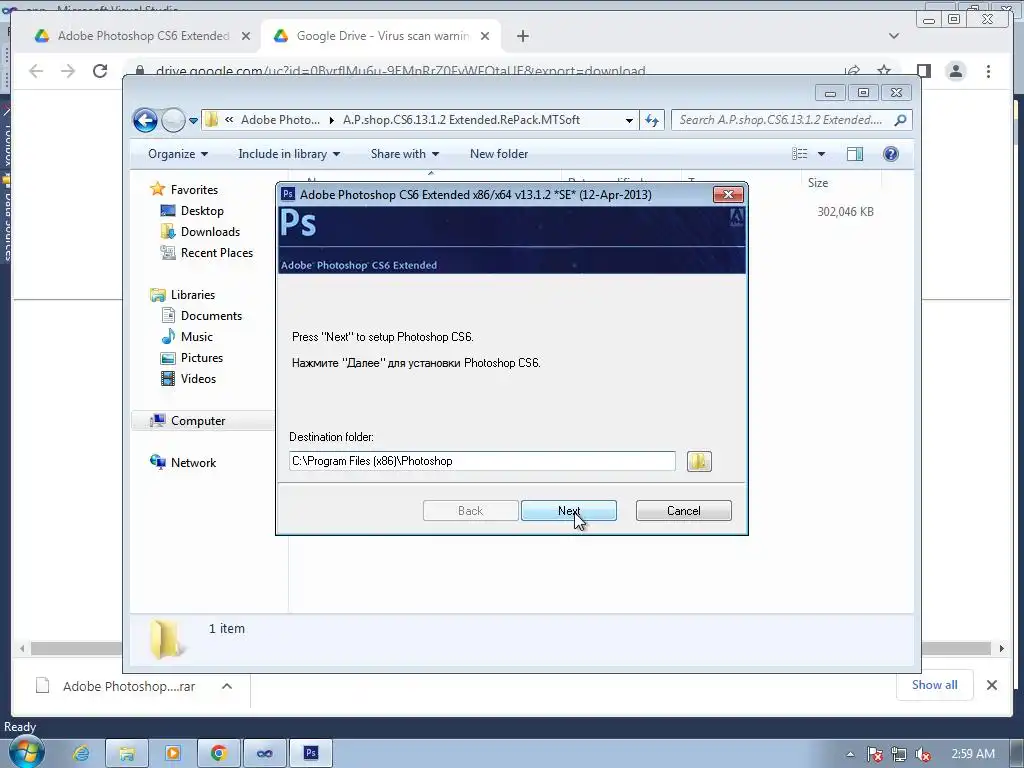The height and width of the screenshot is (768, 1024).
Task: Switch to Google Drive Virus scan tab
Action: coord(382,36)
